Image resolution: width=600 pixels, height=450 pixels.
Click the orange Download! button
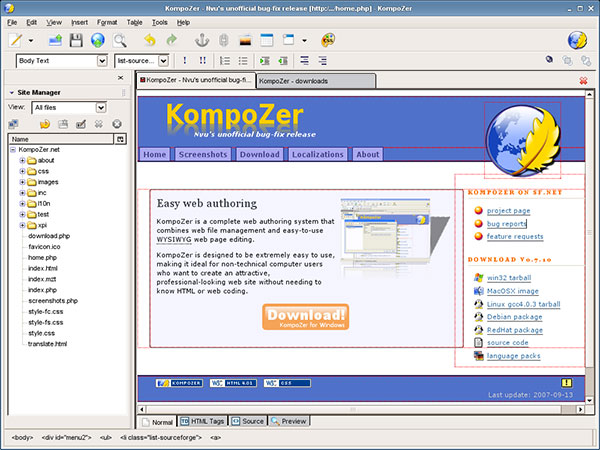click(x=306, y=317)
